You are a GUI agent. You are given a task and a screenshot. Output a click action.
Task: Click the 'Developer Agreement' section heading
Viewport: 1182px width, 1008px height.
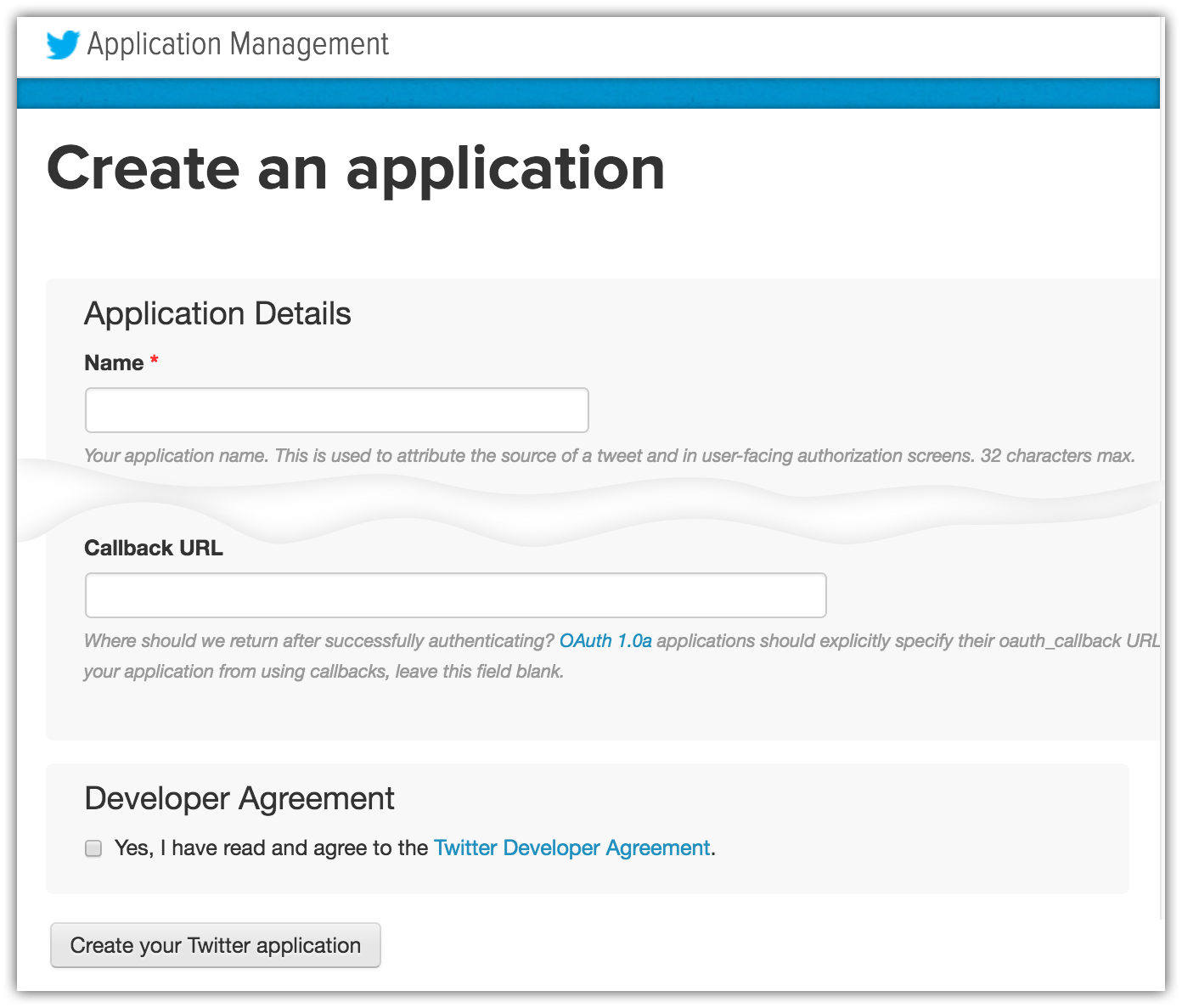pos(239,798)
